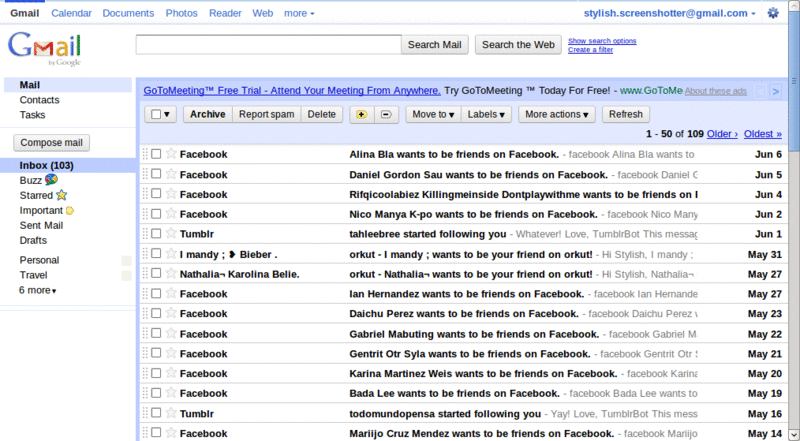Star the Karina Martinez Weis email

pos(171,373)
